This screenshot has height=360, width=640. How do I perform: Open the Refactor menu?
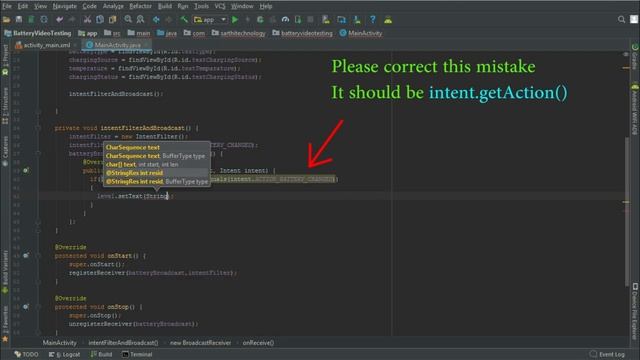(140, 6)
